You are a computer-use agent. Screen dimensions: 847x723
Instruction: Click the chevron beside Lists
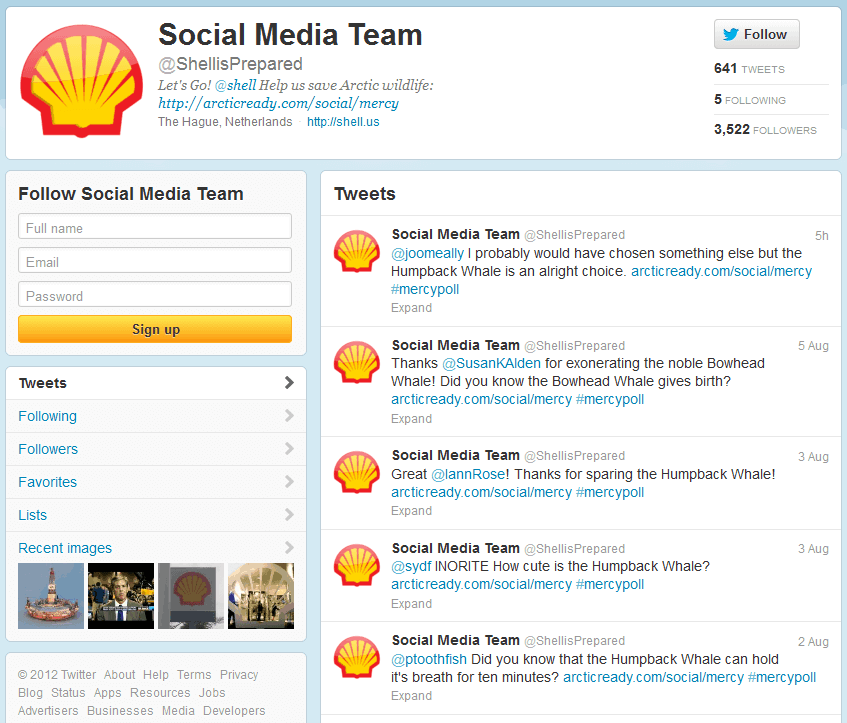[289, 514]
